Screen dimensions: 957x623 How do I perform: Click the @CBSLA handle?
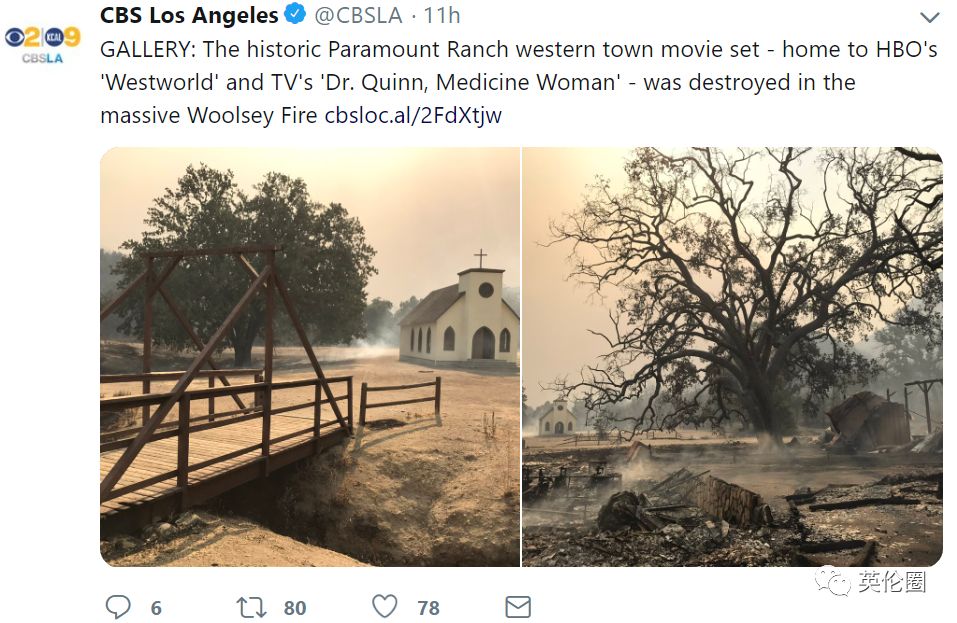358,15
